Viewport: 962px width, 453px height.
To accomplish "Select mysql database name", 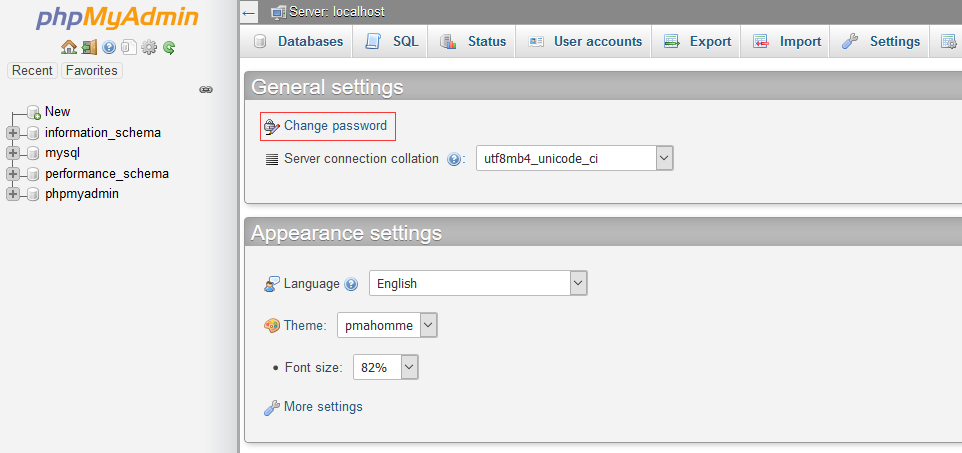I will [x=63, y=153].
